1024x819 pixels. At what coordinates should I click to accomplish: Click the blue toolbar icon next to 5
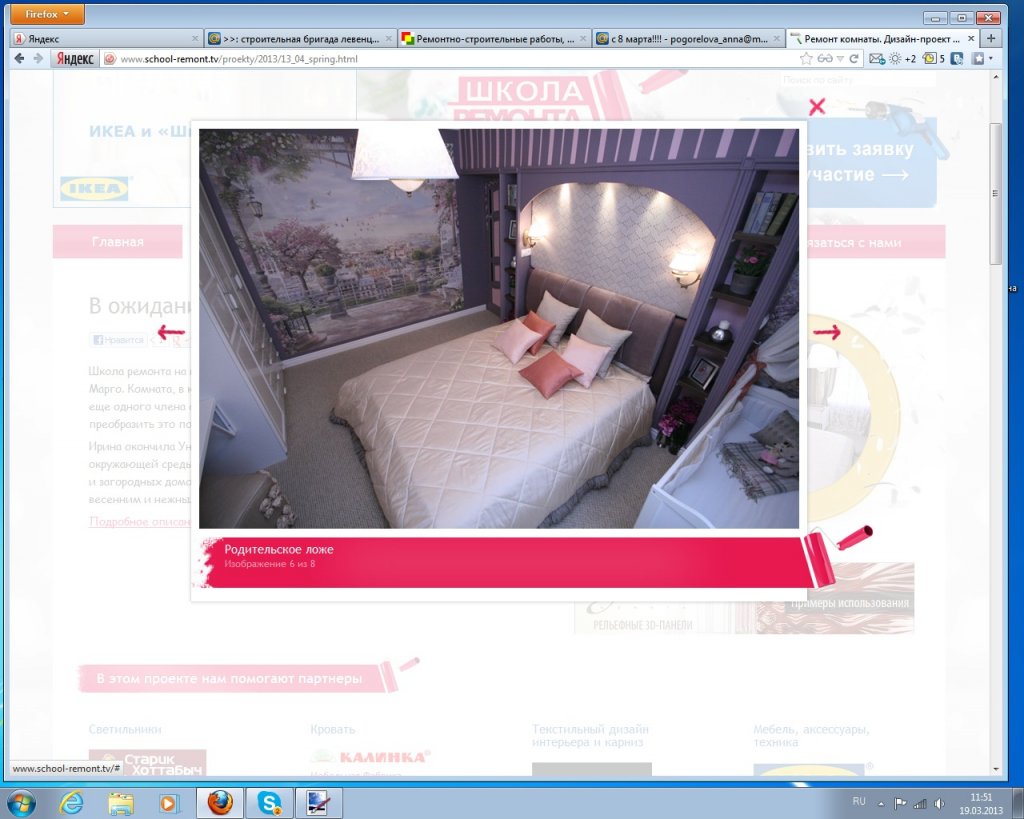957,59
